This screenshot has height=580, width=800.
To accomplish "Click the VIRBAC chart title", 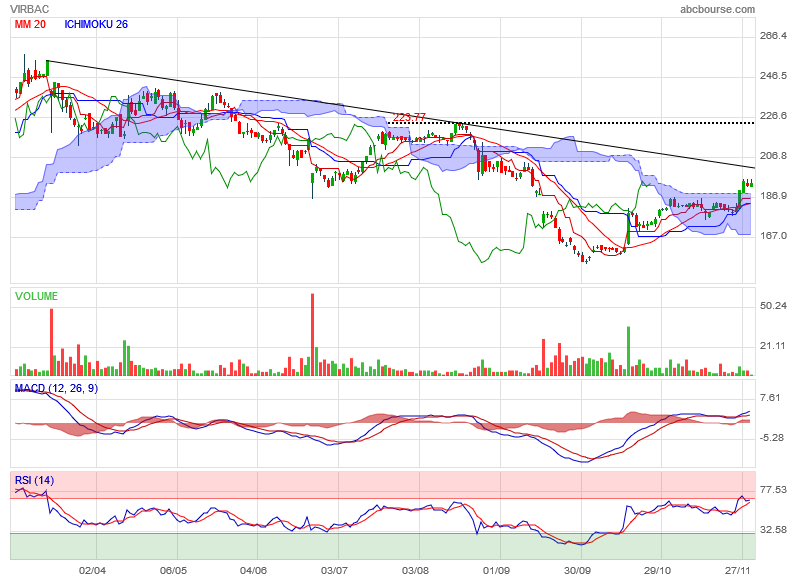I will point(29,9).
